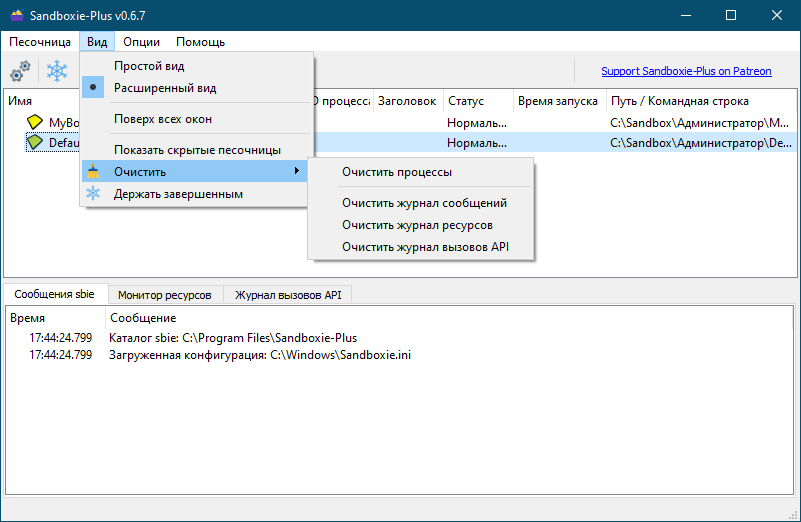Maximize the Sandboxie-Plus window

[x=731, y=15]
